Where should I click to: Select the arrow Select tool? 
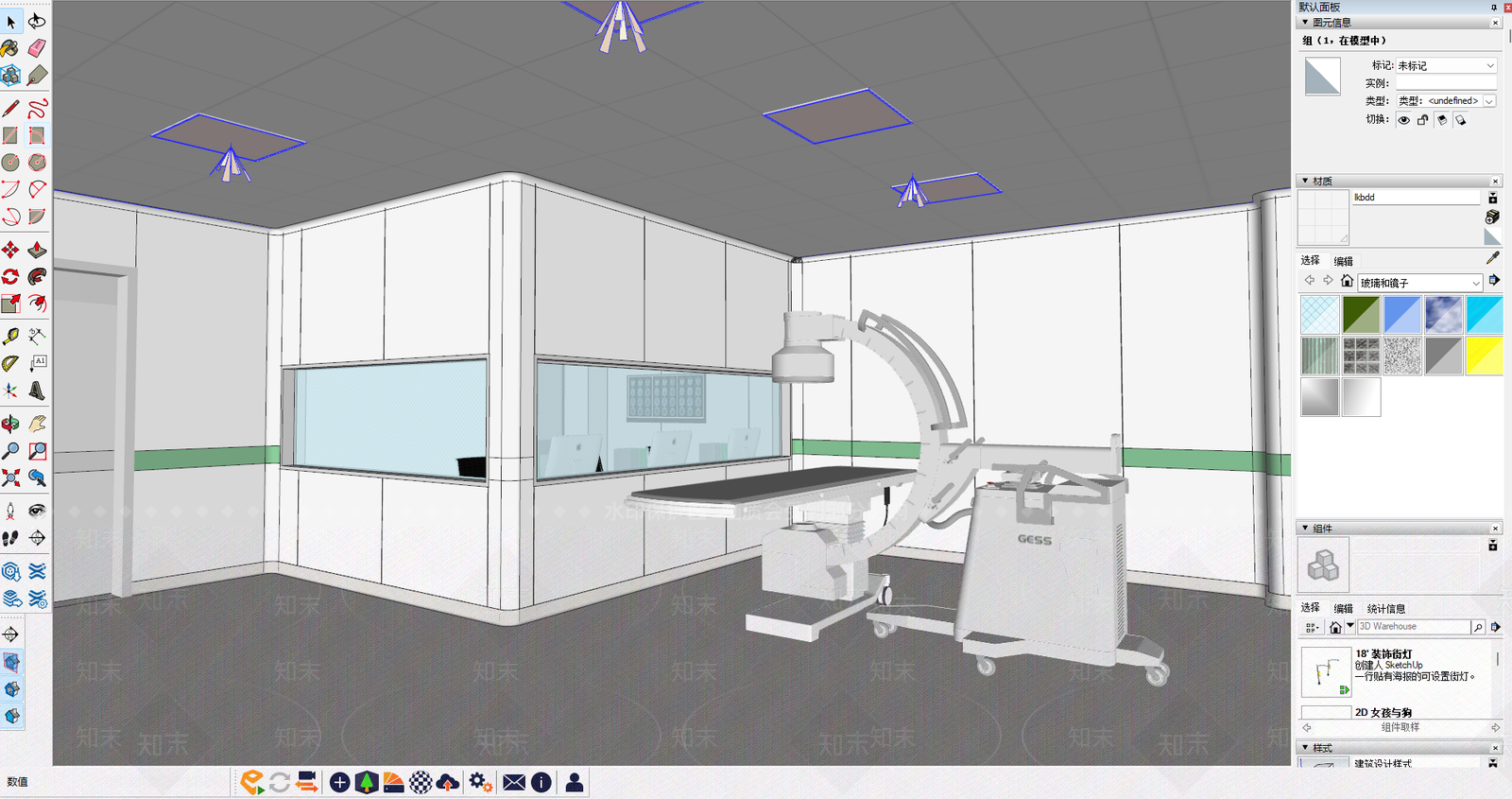pyautogui.click(x=11, y=21)
